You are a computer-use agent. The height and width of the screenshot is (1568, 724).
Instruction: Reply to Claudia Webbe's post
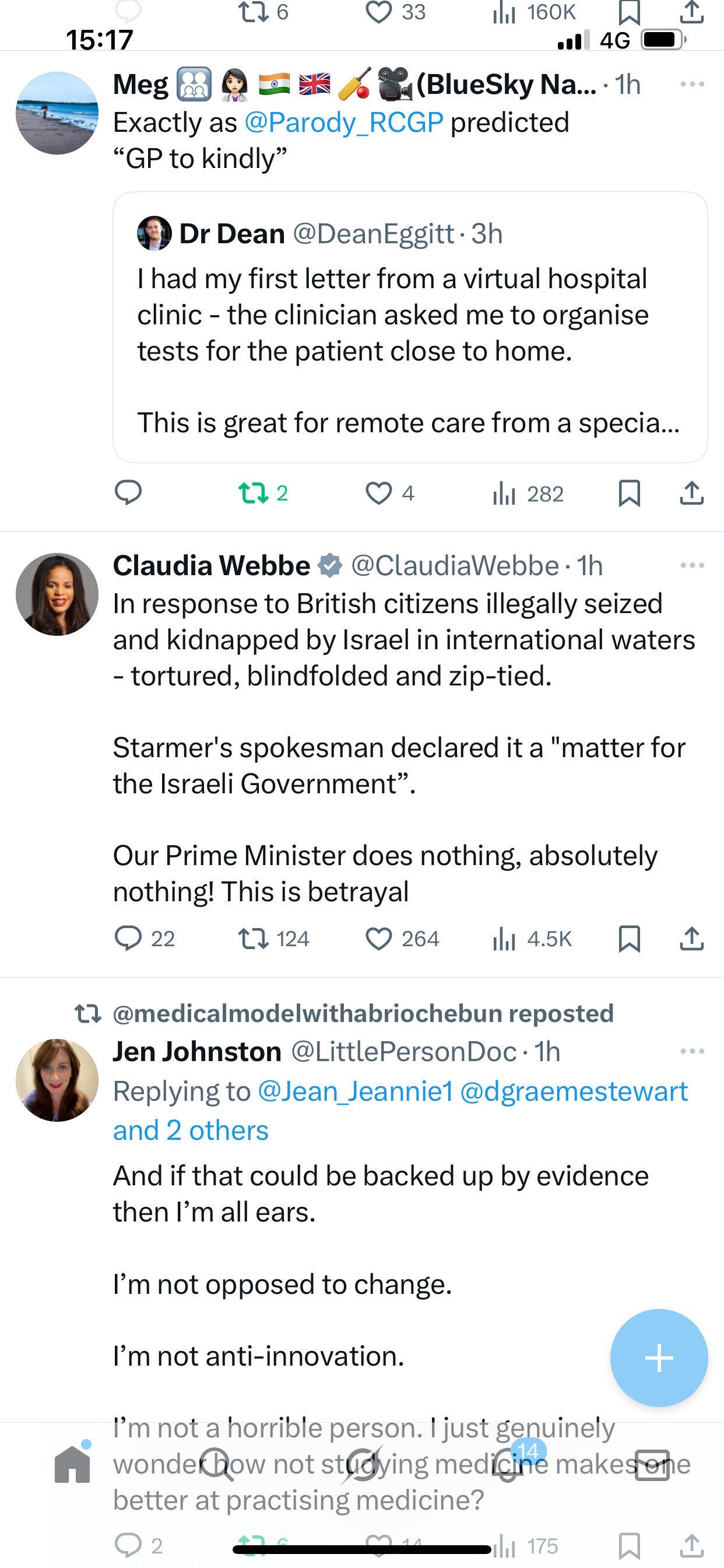[x=128, y=938]
